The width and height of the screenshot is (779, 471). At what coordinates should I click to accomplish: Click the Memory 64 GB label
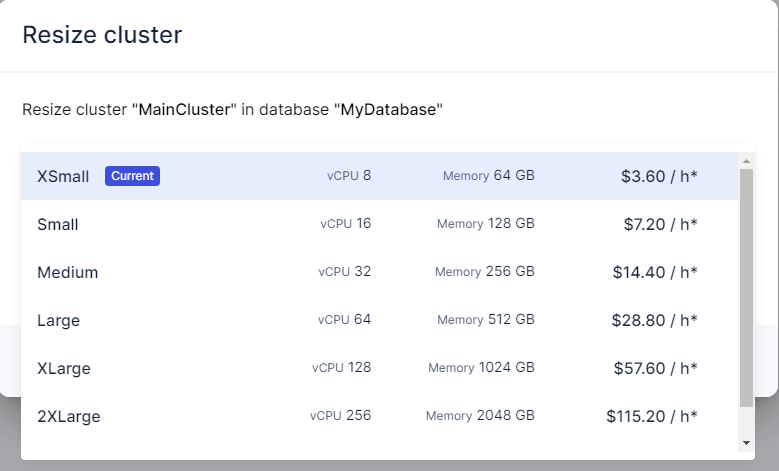[489, 176]
